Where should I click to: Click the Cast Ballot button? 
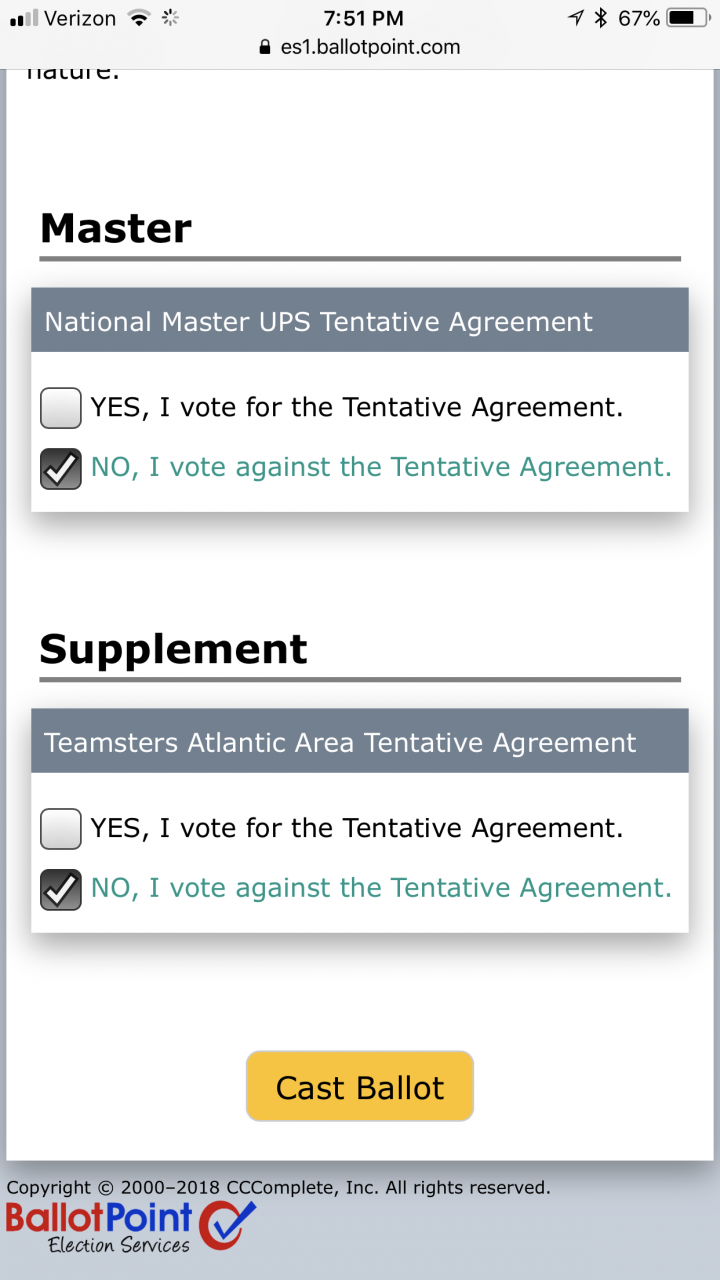coord(360,1086)
